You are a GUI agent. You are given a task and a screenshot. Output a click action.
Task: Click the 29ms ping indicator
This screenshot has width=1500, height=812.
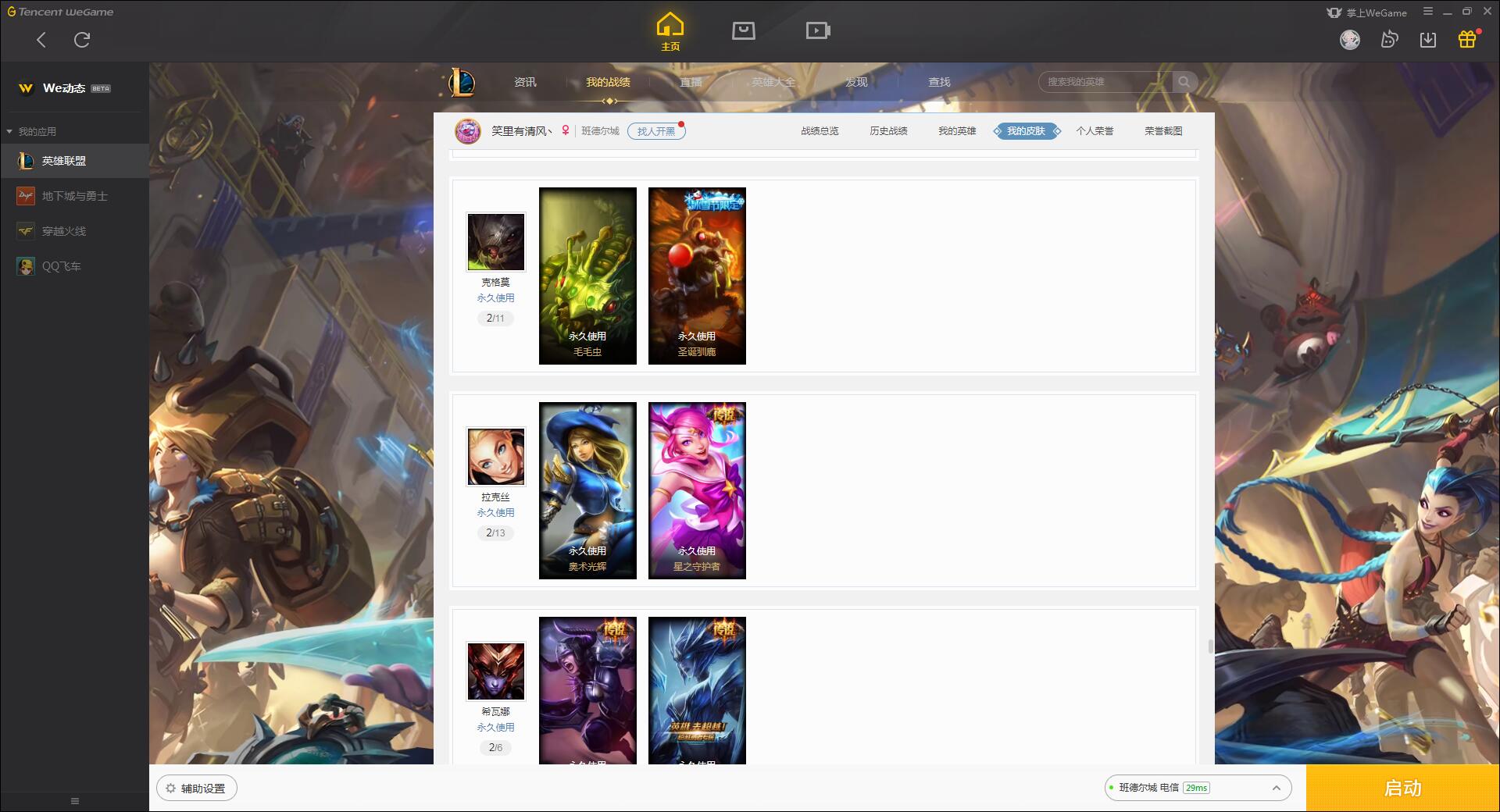[1196, 788]
